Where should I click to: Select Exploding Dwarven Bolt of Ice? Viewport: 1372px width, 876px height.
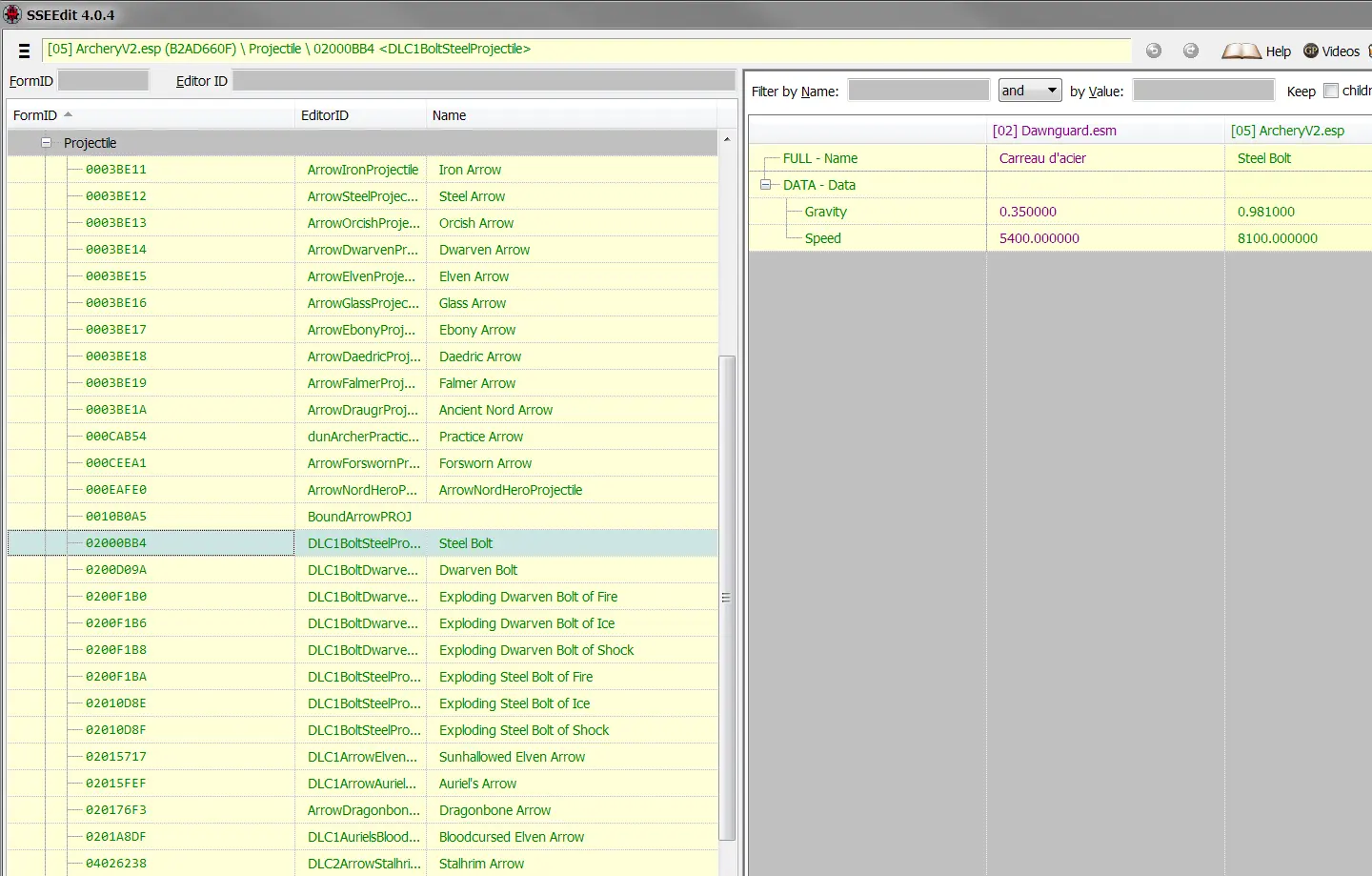[362, 623]
